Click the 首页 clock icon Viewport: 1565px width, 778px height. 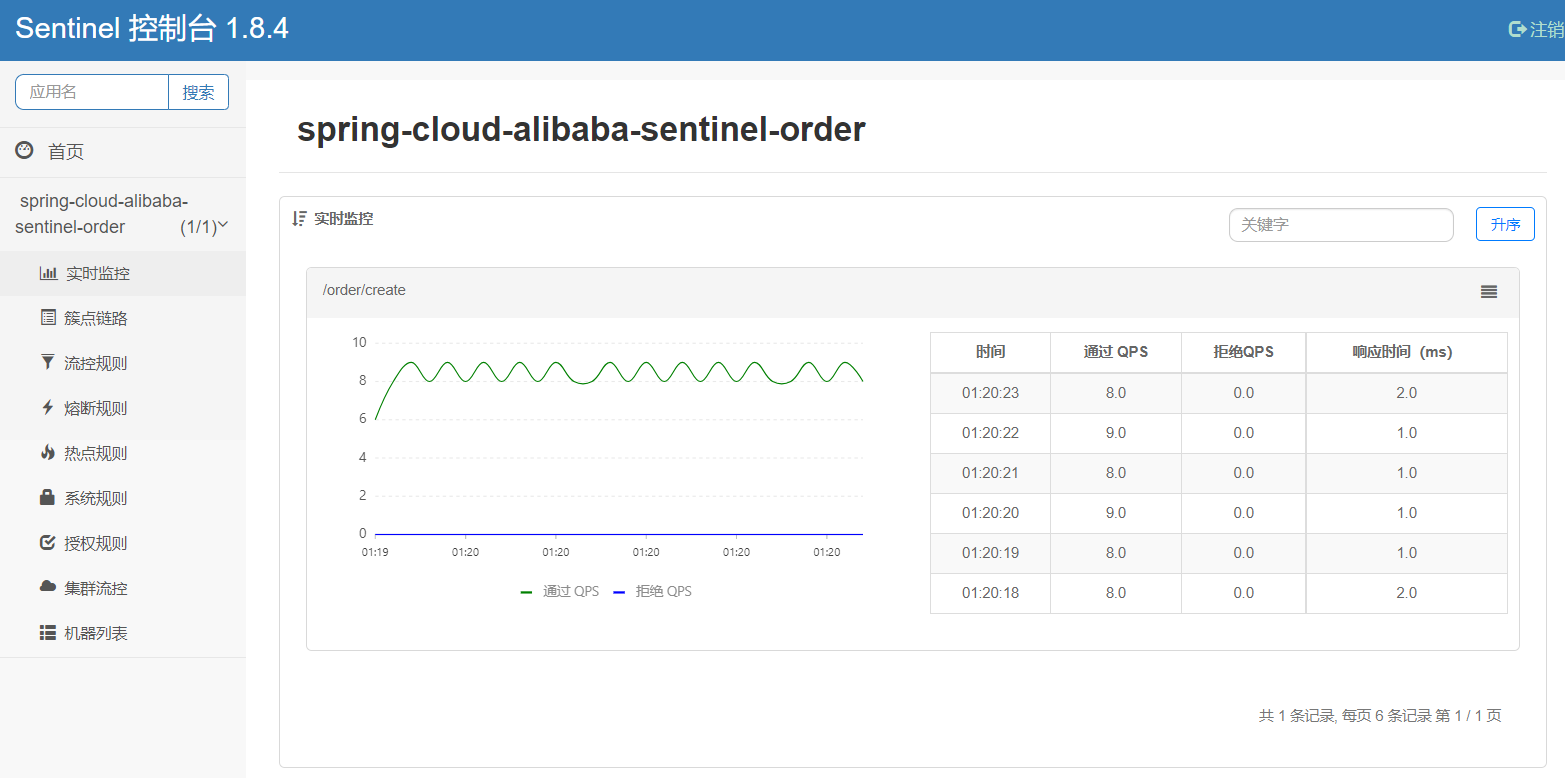pos(23,150)
